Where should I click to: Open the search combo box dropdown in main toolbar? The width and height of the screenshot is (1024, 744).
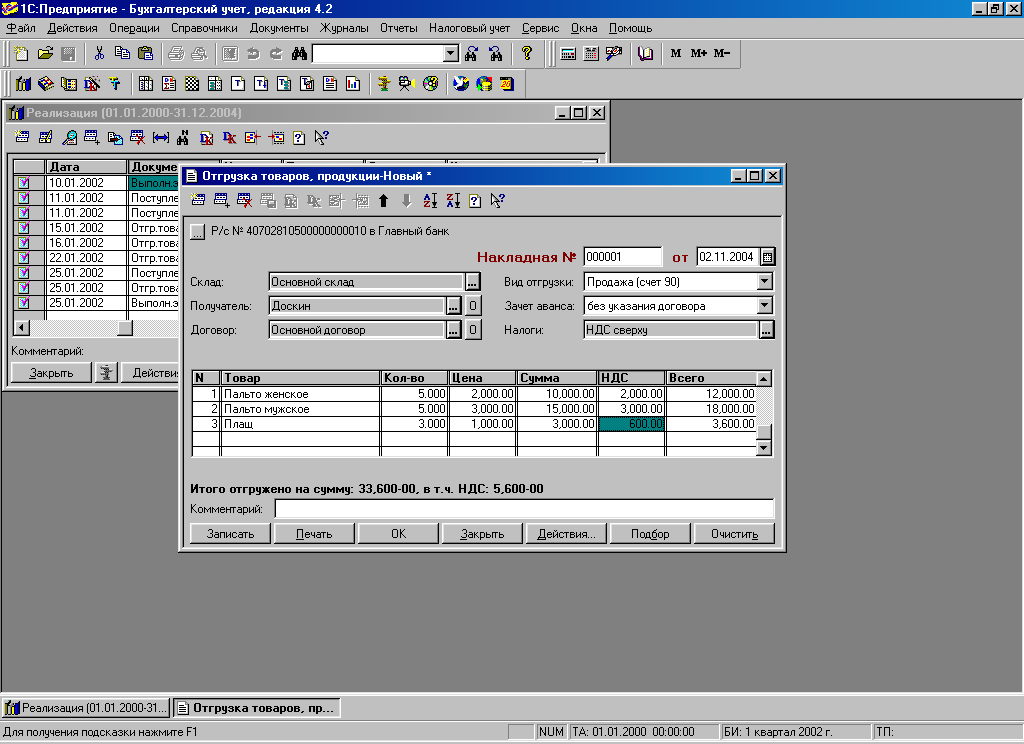pyautogui.click(x=451, y=54)
